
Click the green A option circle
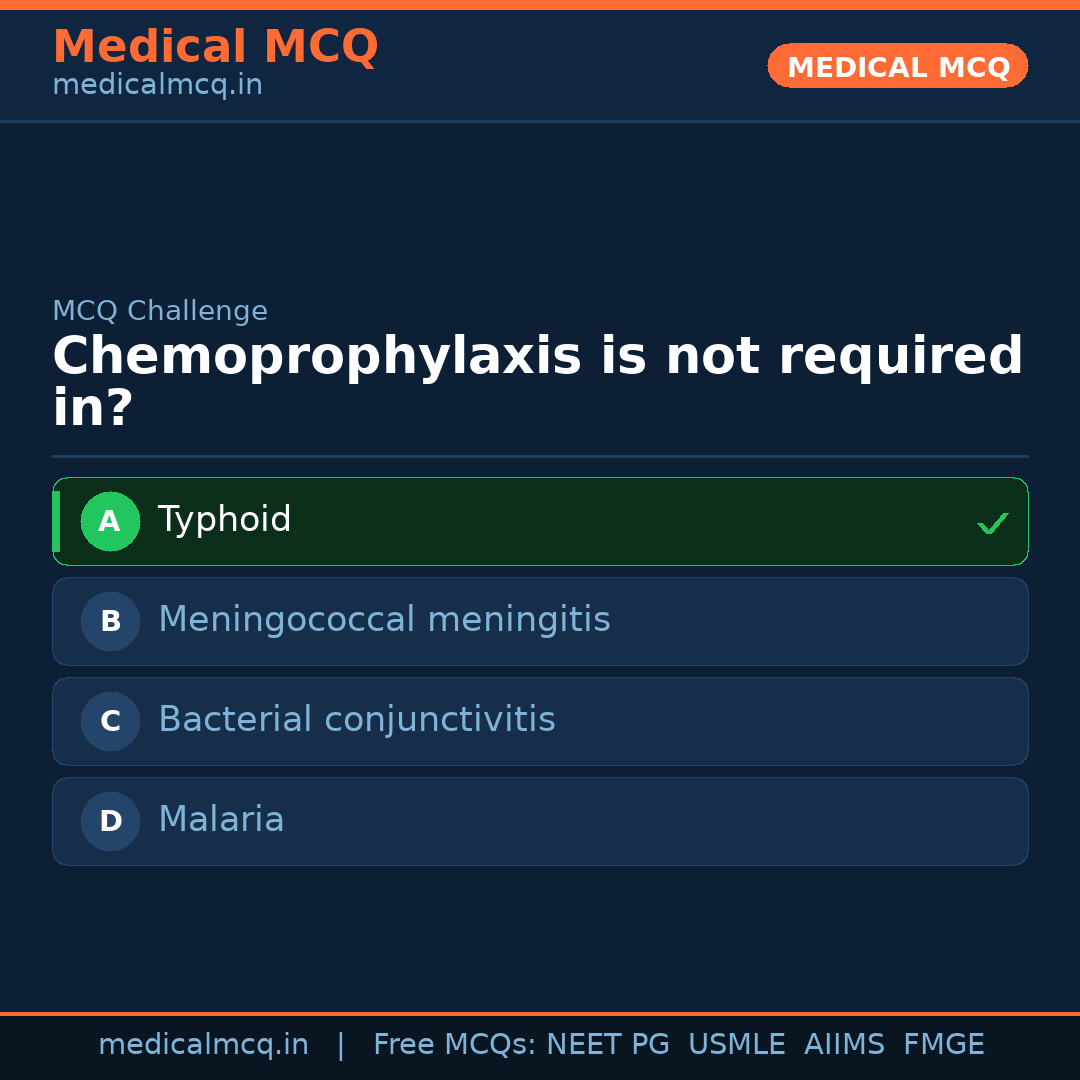[x=110, y=521]
